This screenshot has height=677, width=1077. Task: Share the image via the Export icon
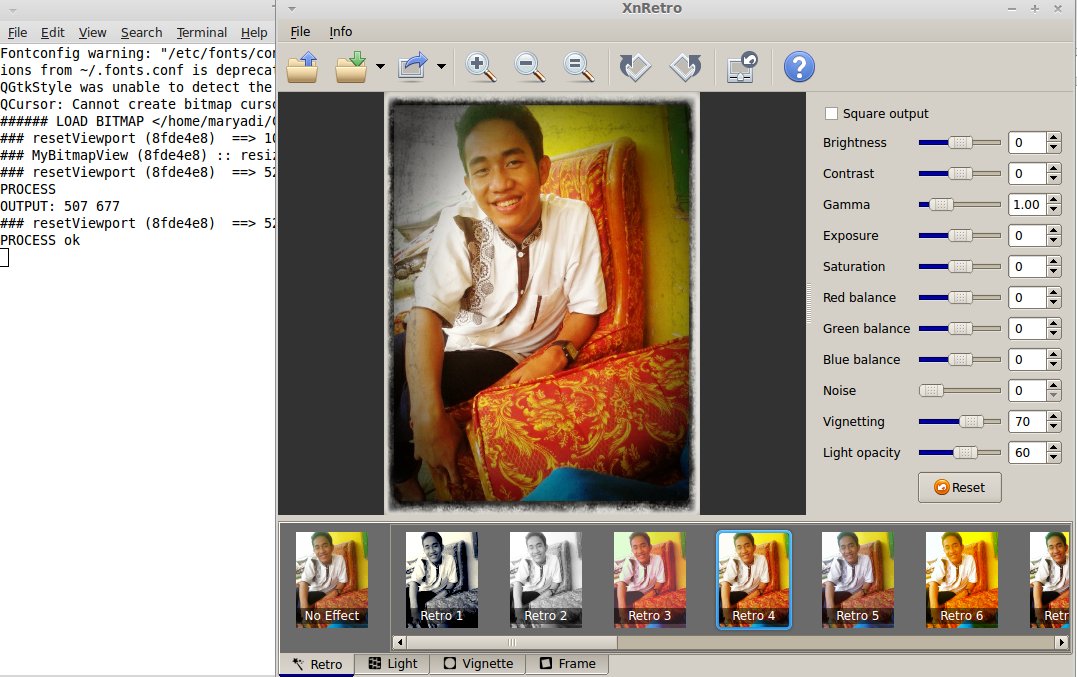point(412,67)
